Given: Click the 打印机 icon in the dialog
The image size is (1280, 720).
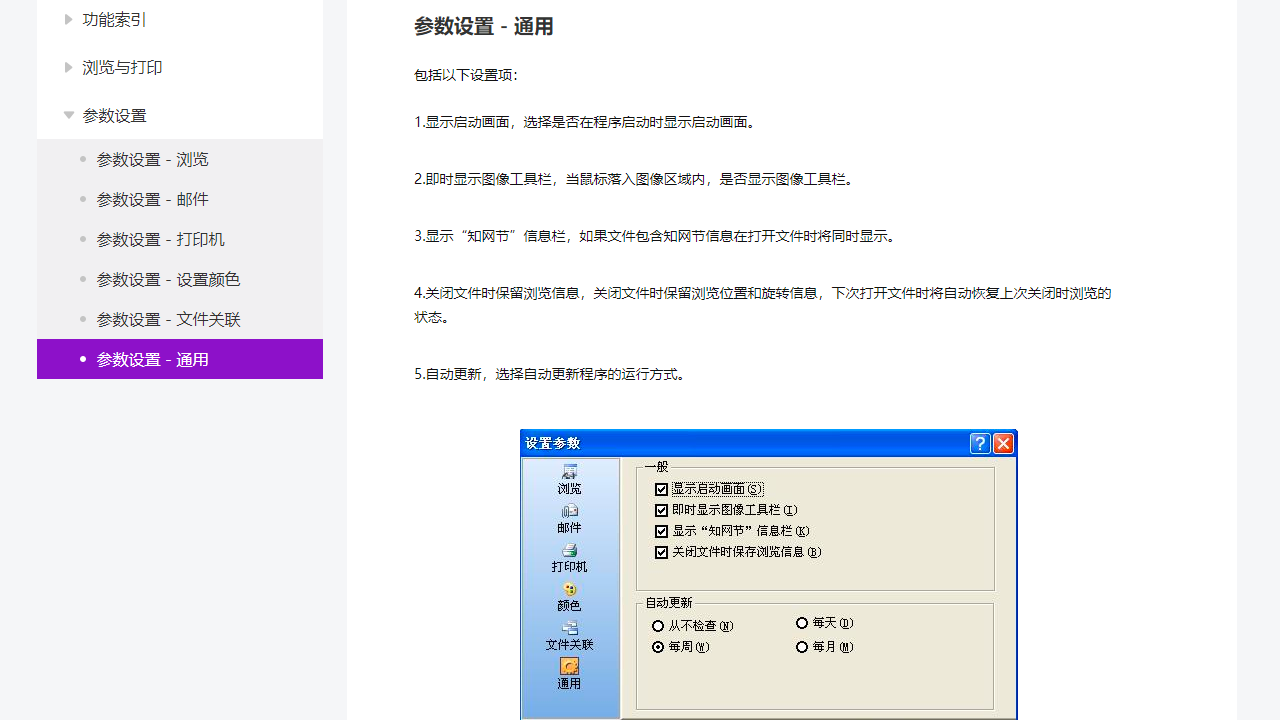Looking at the screenshot, I should [569, 558].
